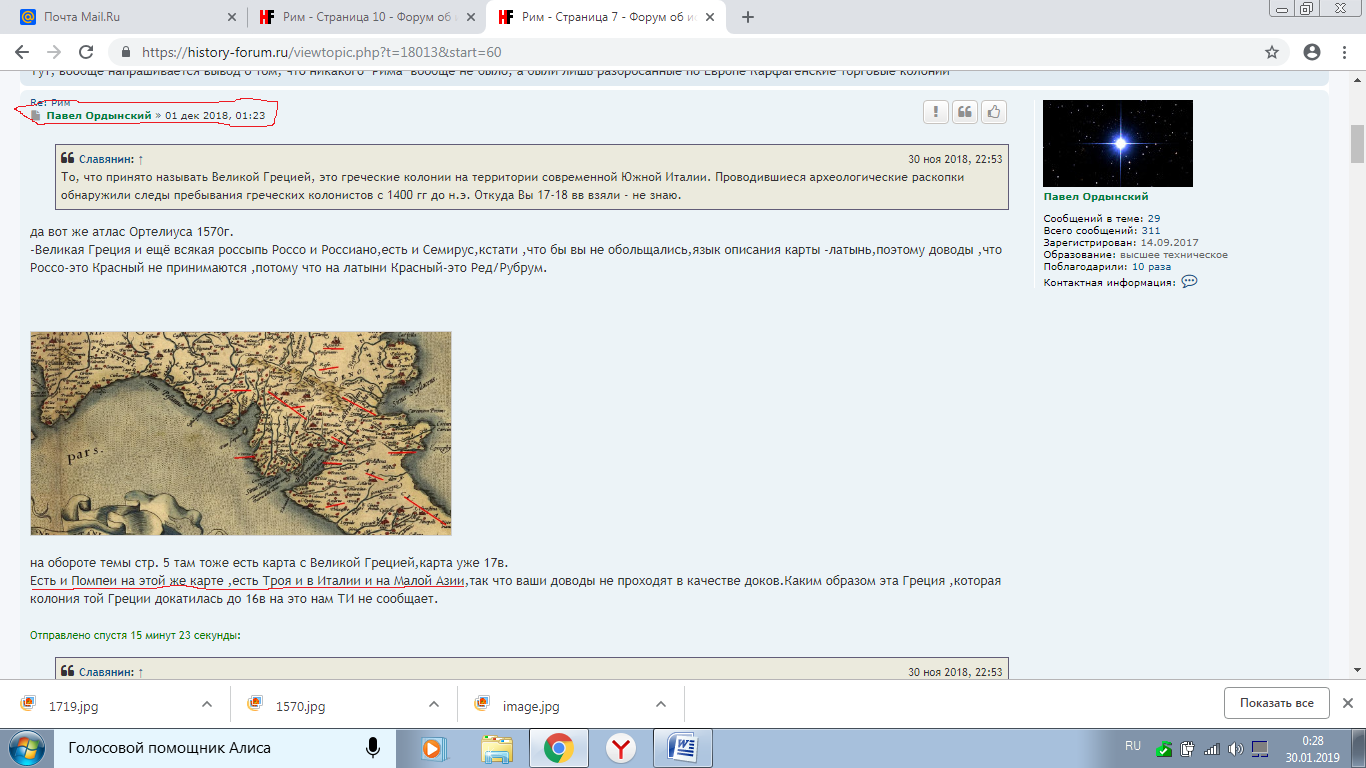Click Поблагодарили 10 раза text
Screen dimensions: 1366x768
click(1107, 267)
